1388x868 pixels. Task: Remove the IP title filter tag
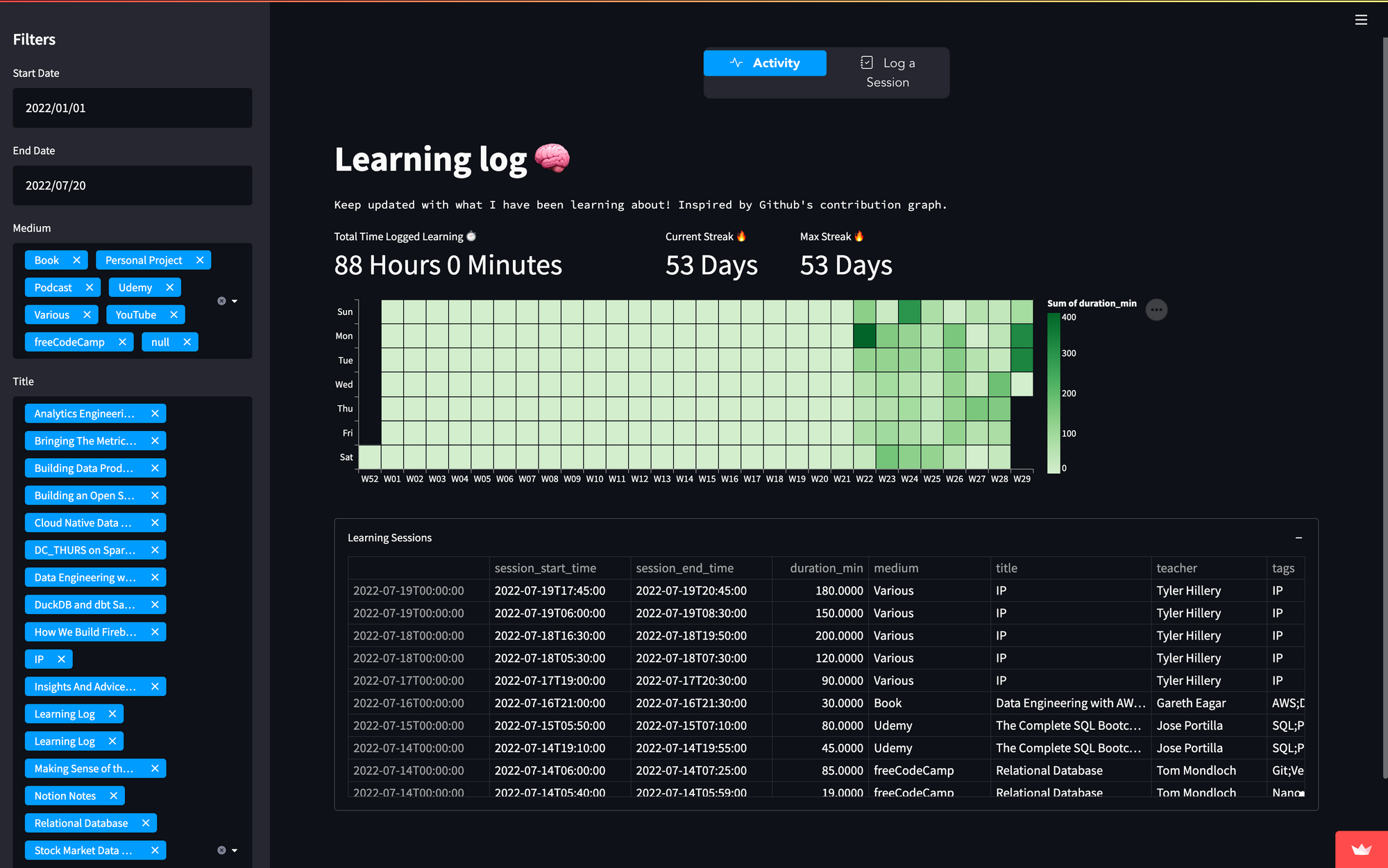pyautogui.click(x=61, y=659)
